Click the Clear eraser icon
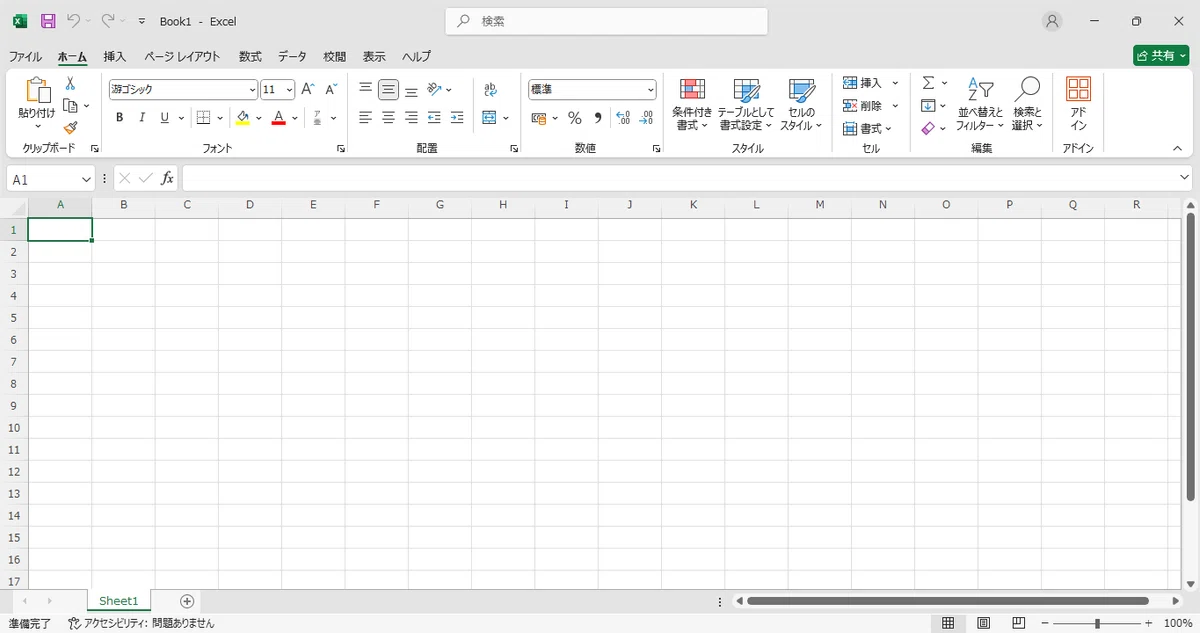 [928, 128]
